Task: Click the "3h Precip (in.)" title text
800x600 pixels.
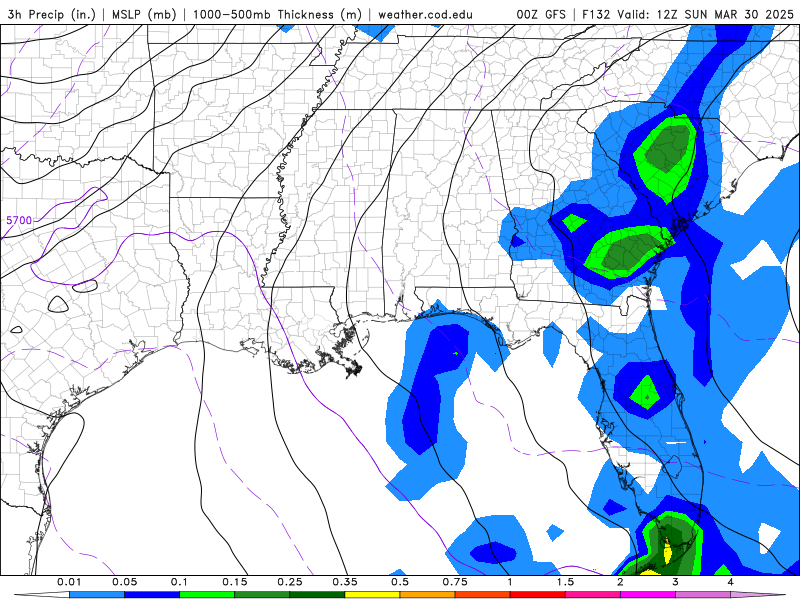Action: (x=52, y=15)
